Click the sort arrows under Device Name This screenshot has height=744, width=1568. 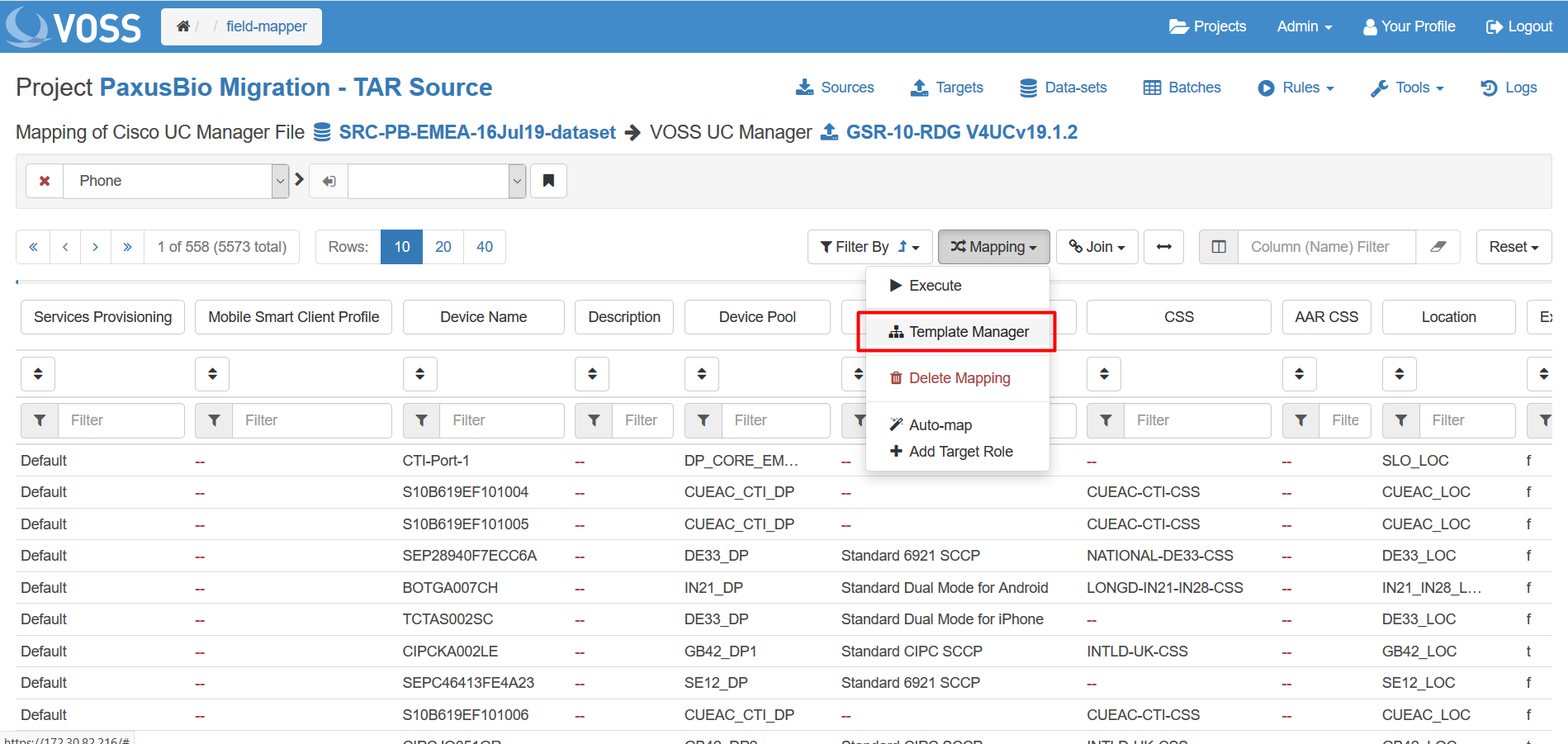coord(419,374)
